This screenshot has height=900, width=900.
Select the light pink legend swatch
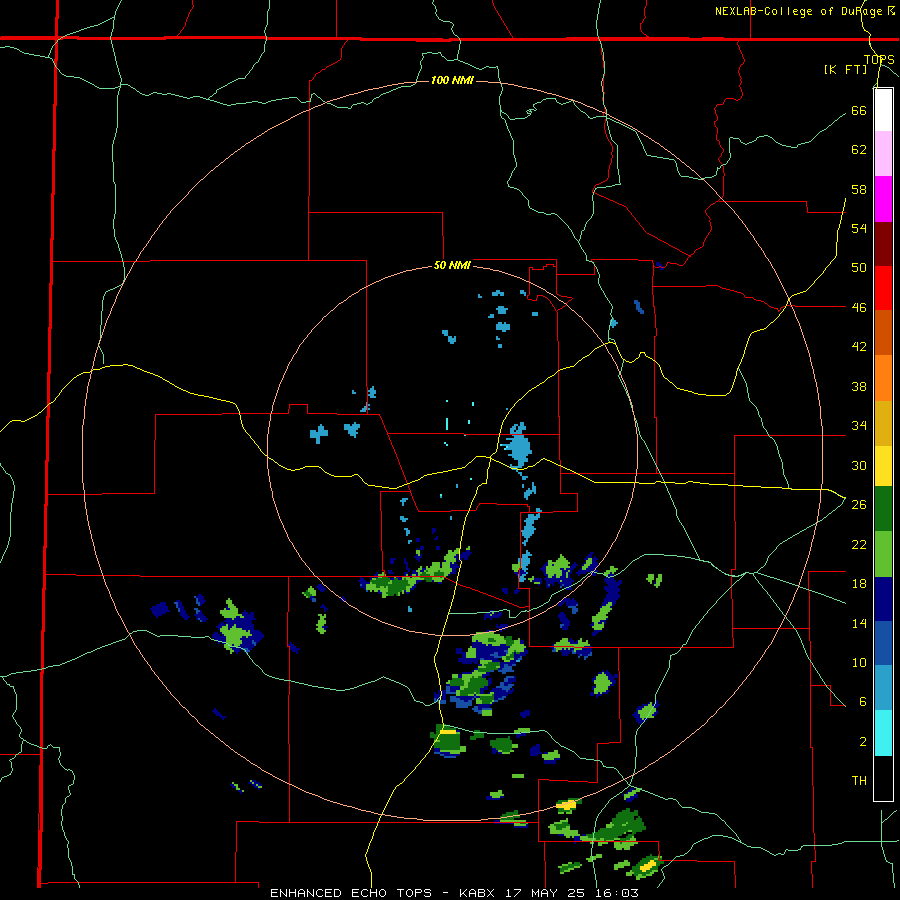pyautogui.click(x=883, y=153)
